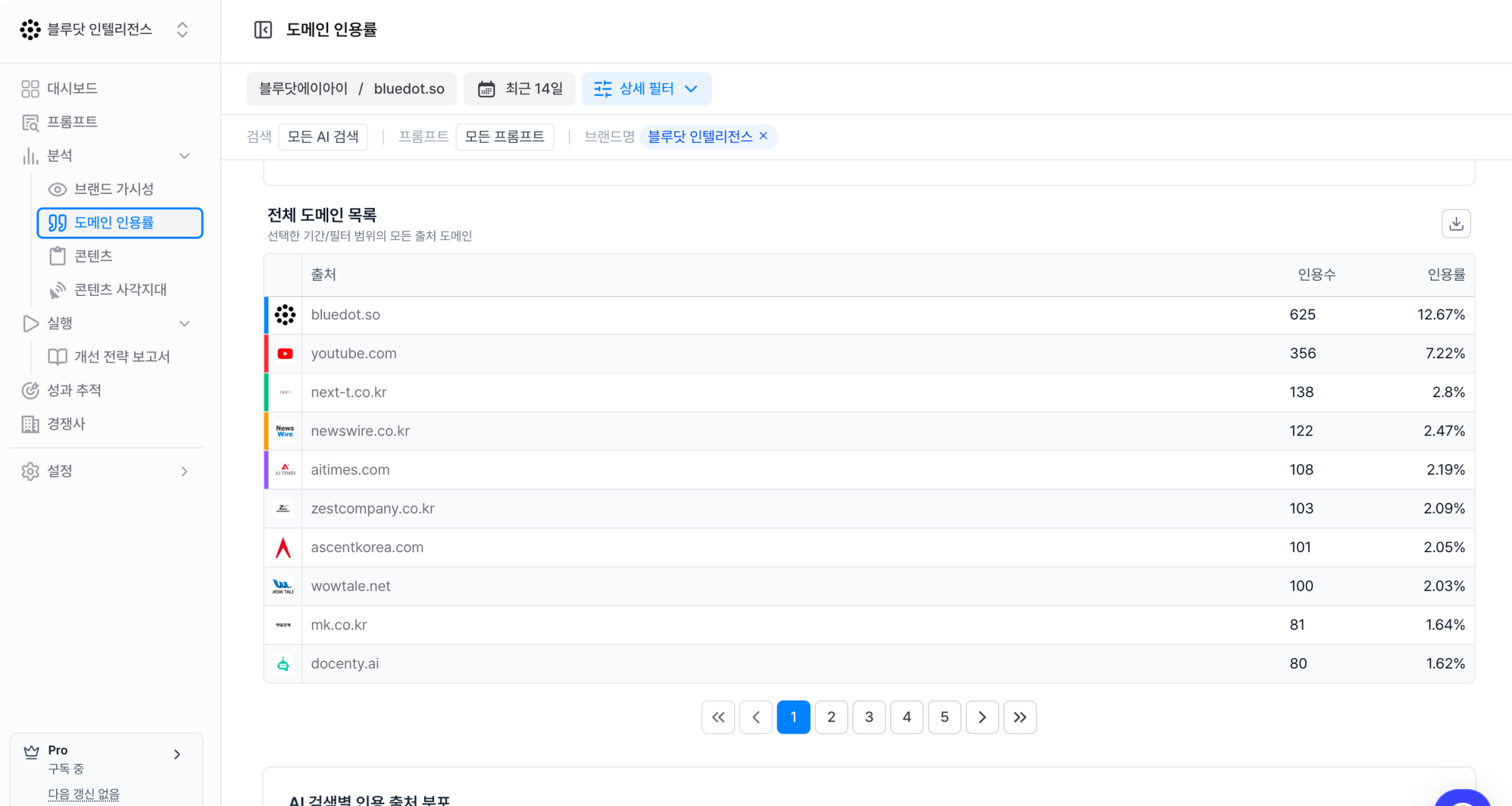Open the 모든 프롬프트 filter dropdown

click(x=505, y=137)
